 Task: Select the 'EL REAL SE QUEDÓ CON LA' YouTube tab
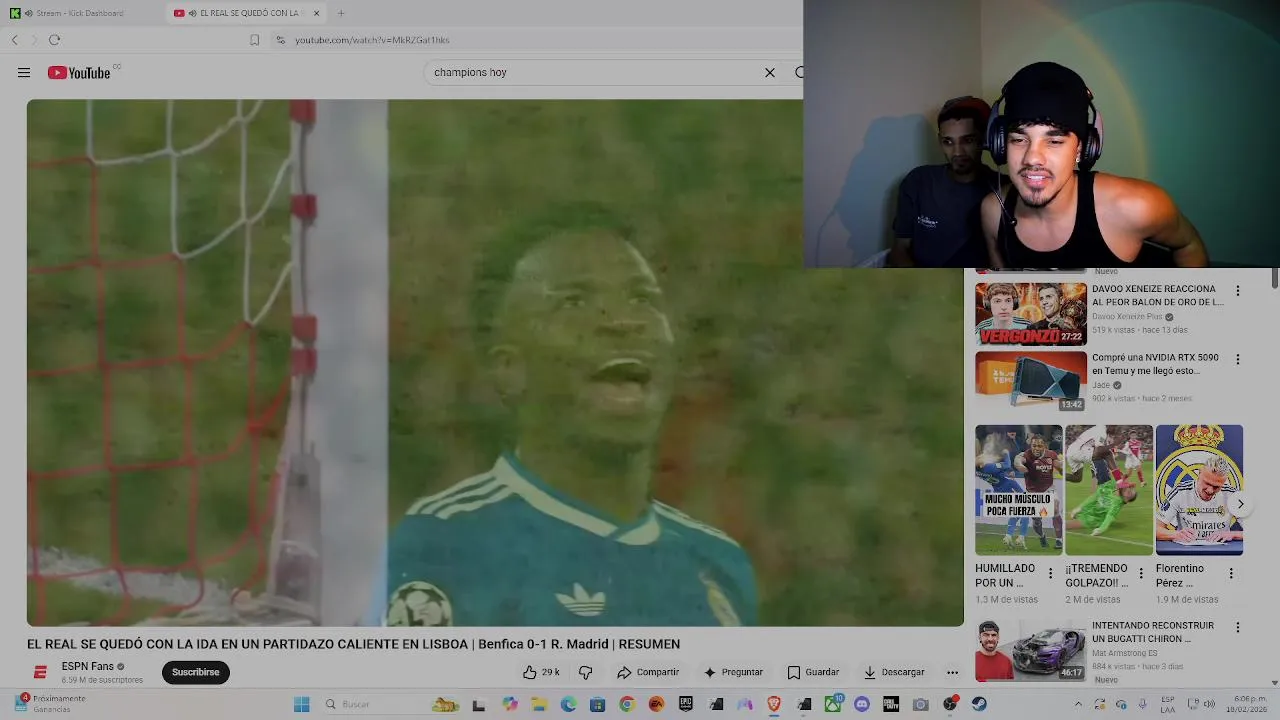(x=248, y=13)
